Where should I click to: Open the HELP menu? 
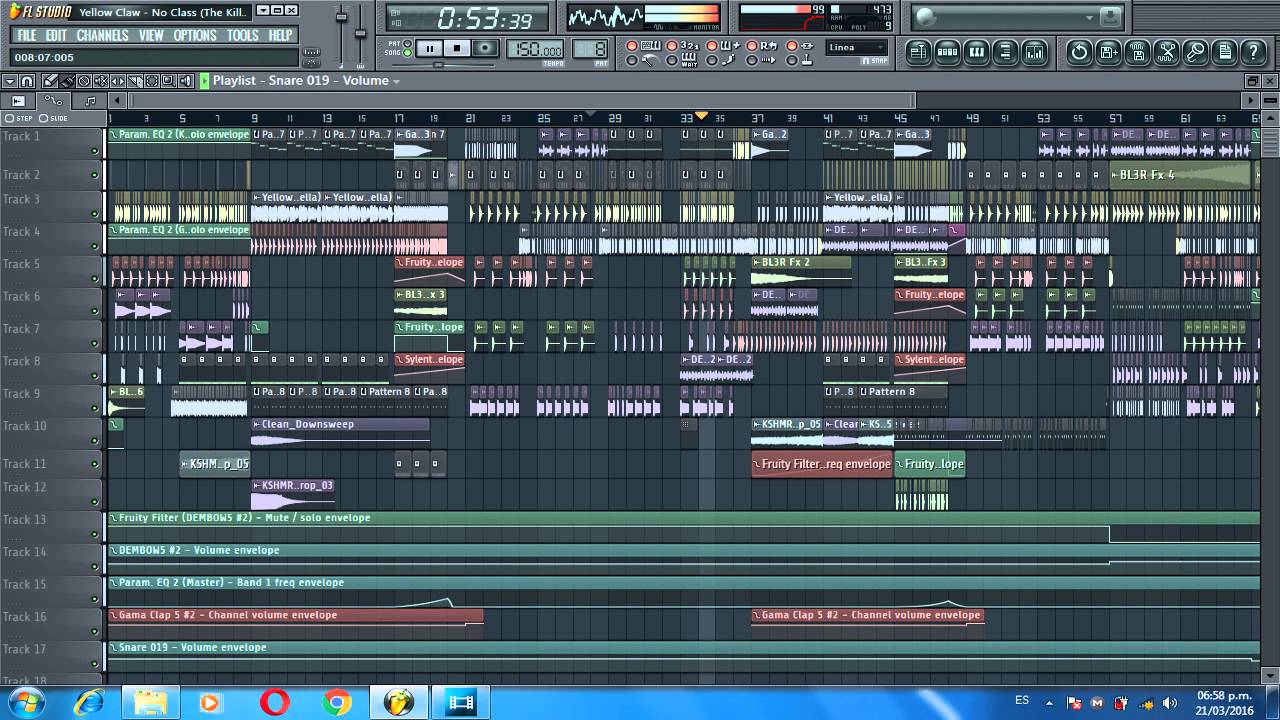point(280,35)
